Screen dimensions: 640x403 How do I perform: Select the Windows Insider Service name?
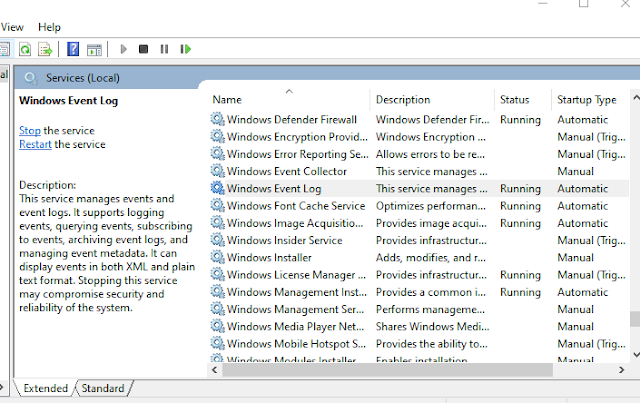[x=284, y=240]
